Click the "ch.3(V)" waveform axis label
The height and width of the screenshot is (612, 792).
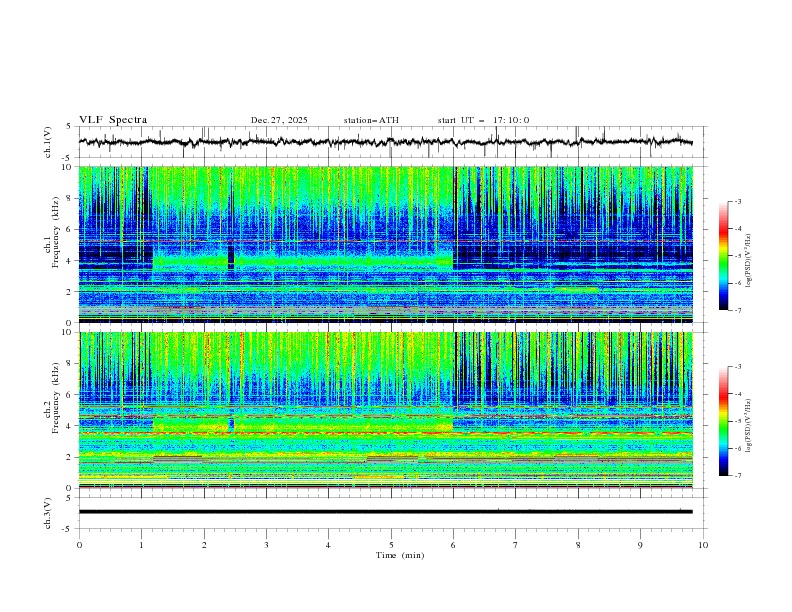(48, 513)
